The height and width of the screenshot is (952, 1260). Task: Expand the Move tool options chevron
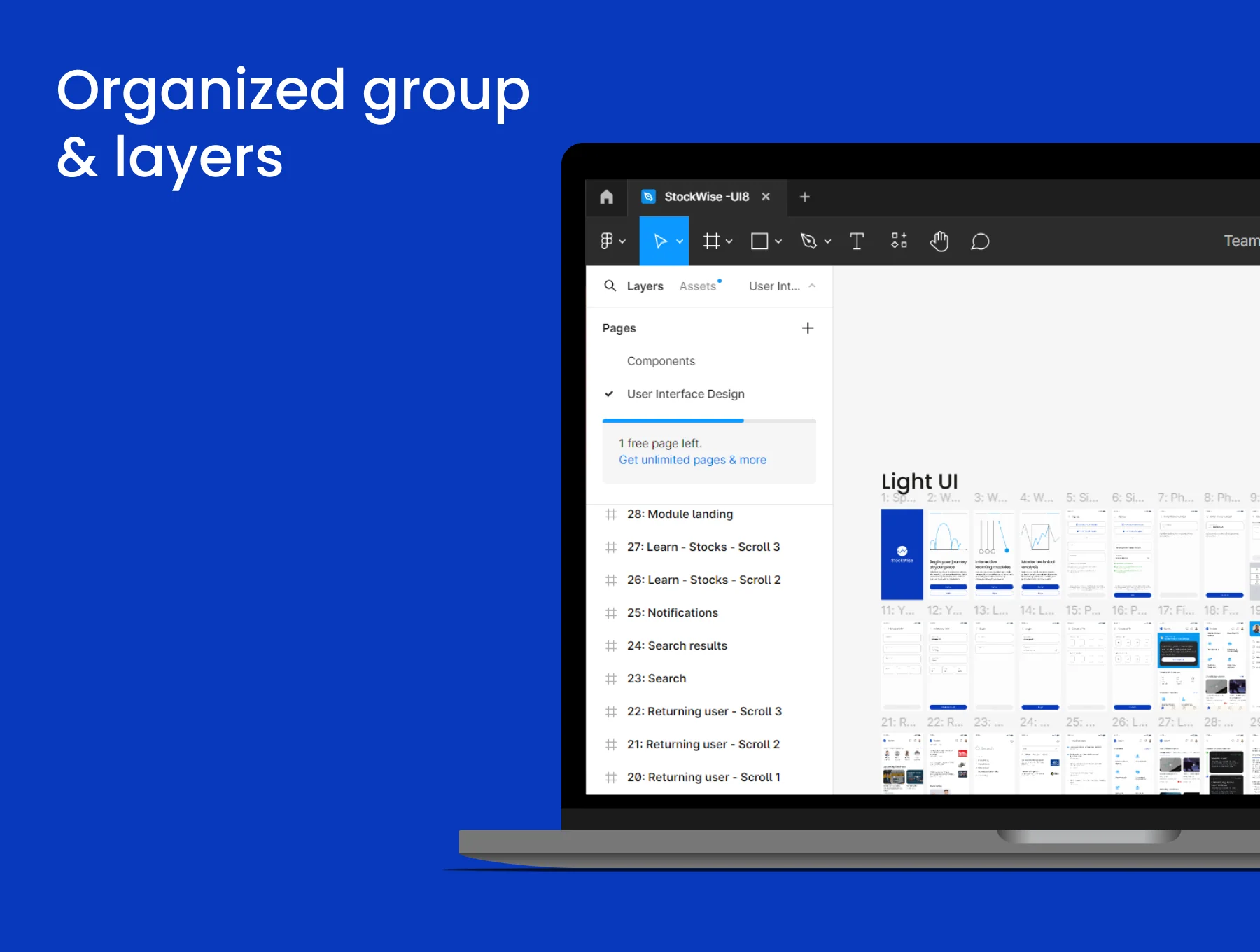(680, 241)
